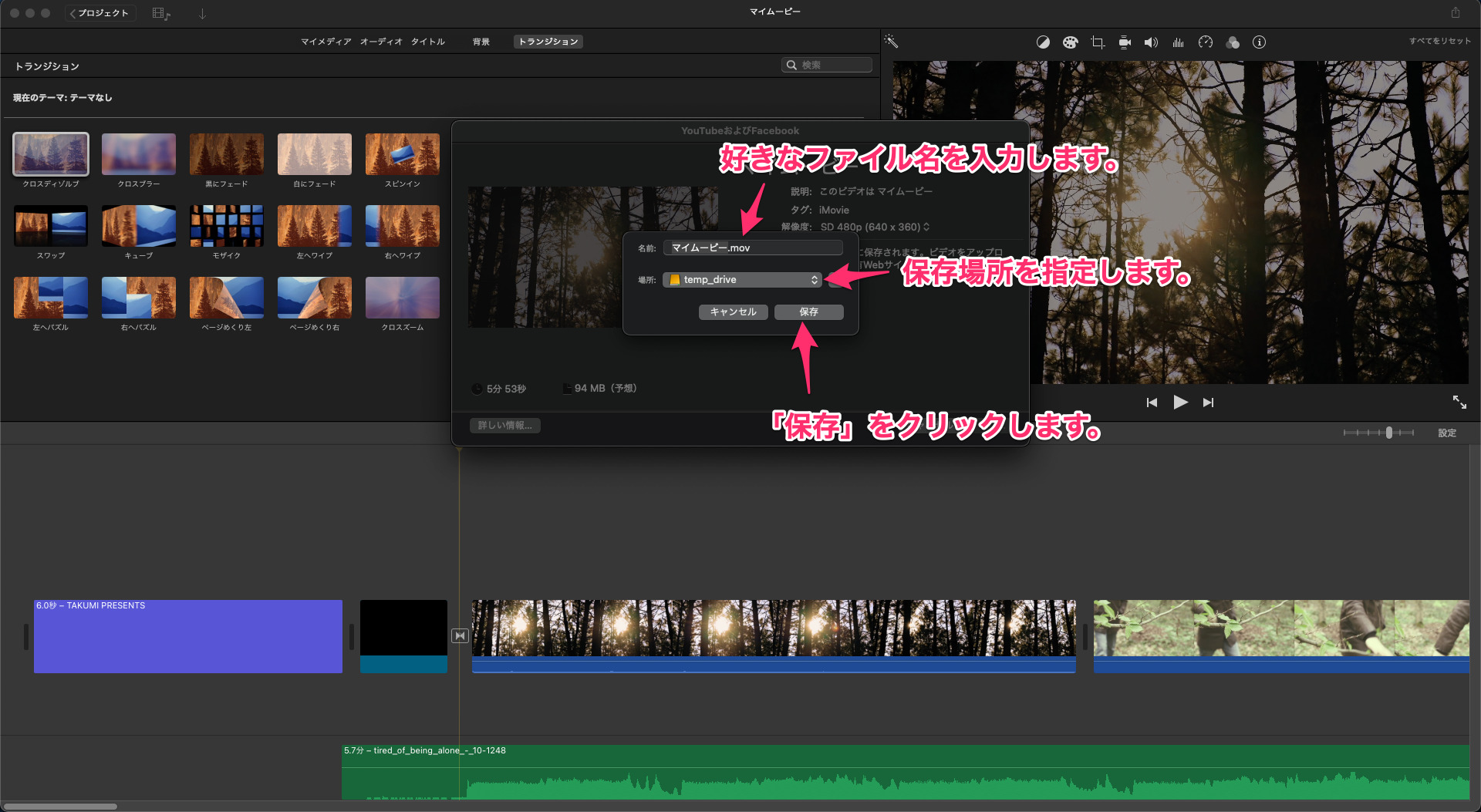Click the 保存 button
Screen dimensions: 1481x812
pos(808,312)
